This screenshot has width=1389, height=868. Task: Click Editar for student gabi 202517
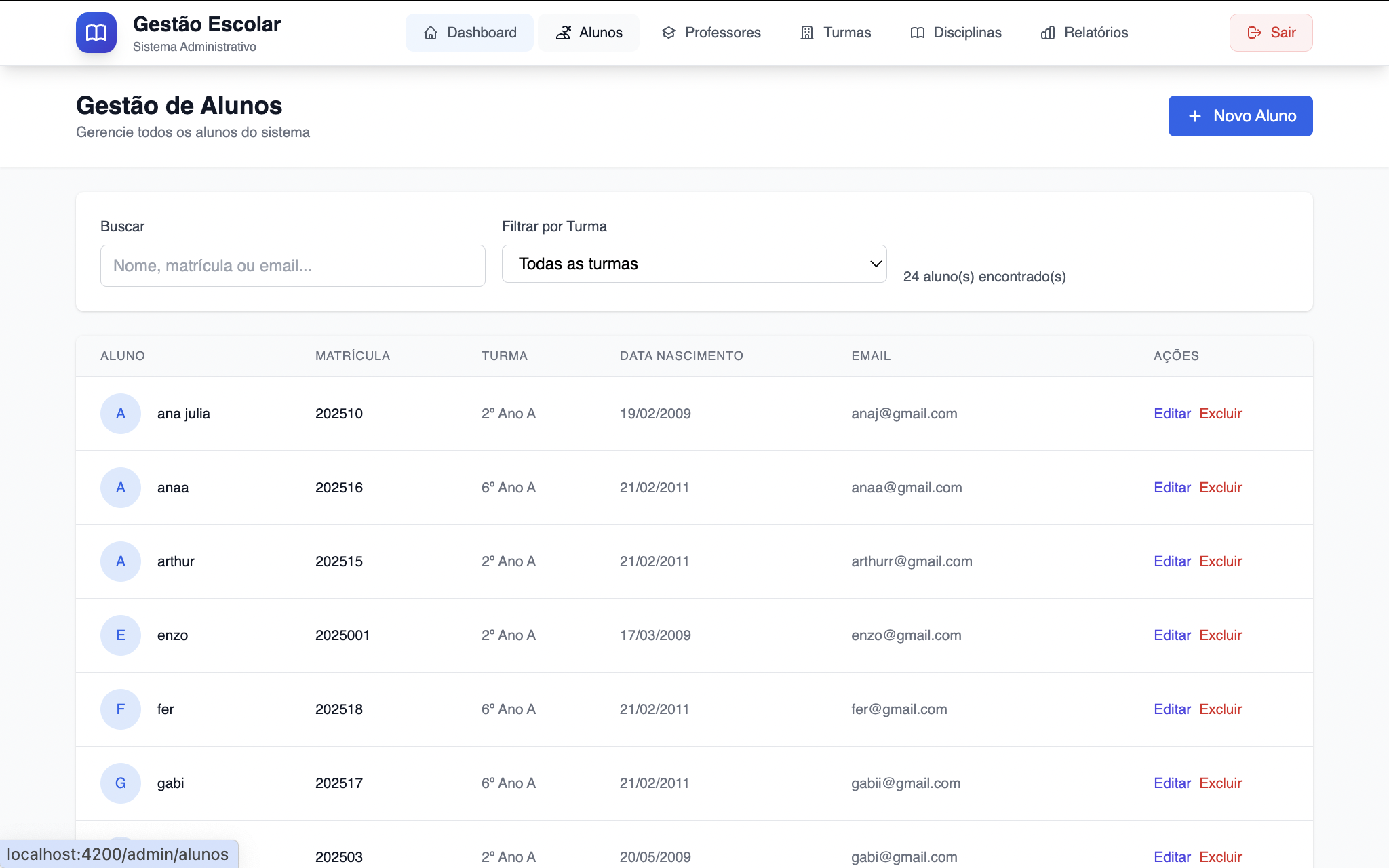click(x=1172, y=783)
